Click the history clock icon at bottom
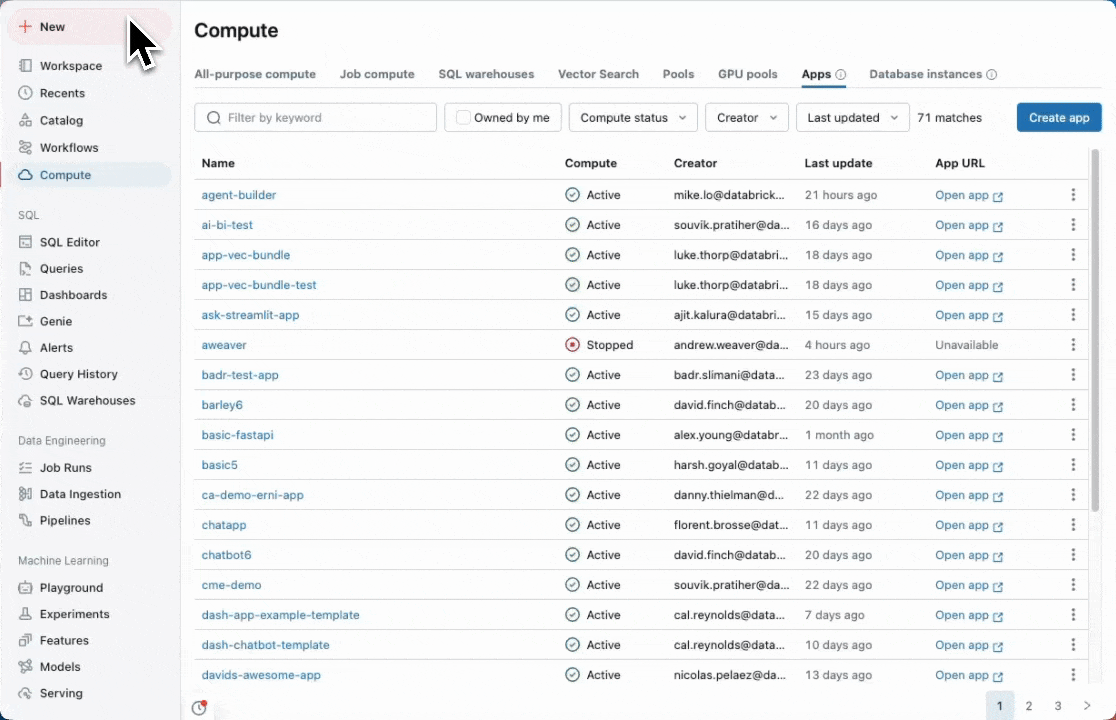1116x720 pixels. (199, 708)
